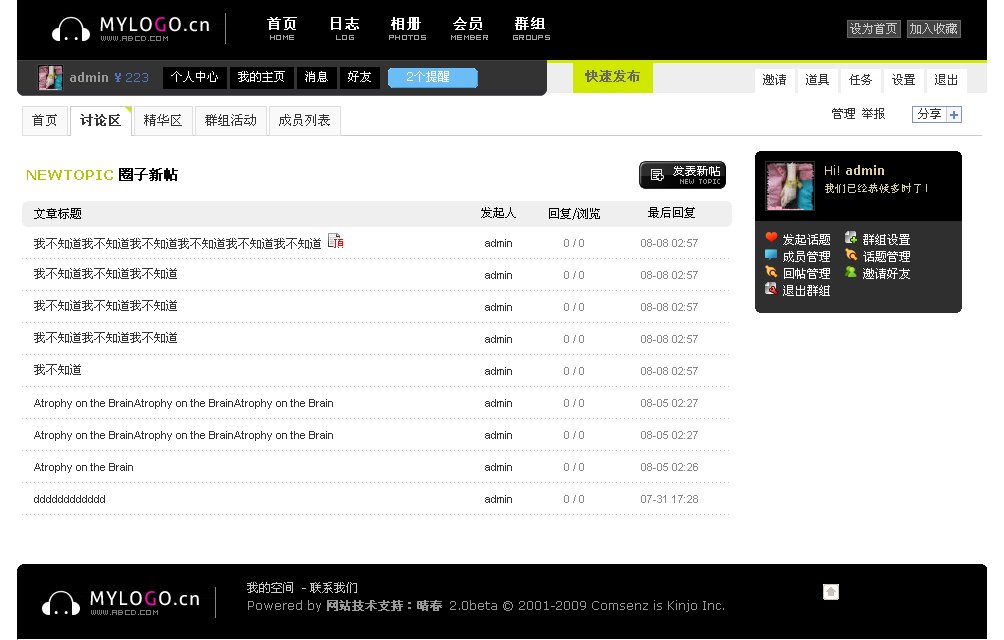Click the 设为首页 button
The width and height of the screenshot is (1004, 640).
(x=873, y=29)
